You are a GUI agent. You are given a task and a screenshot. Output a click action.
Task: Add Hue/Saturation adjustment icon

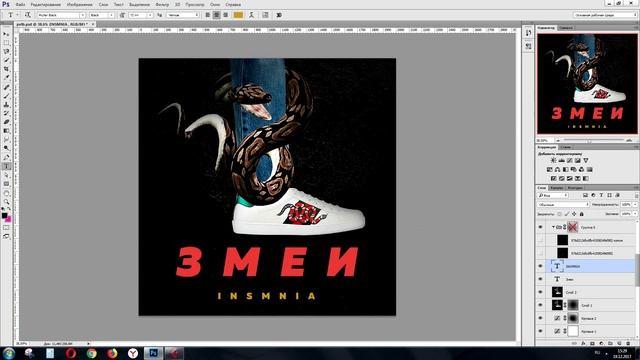[549, 169]
